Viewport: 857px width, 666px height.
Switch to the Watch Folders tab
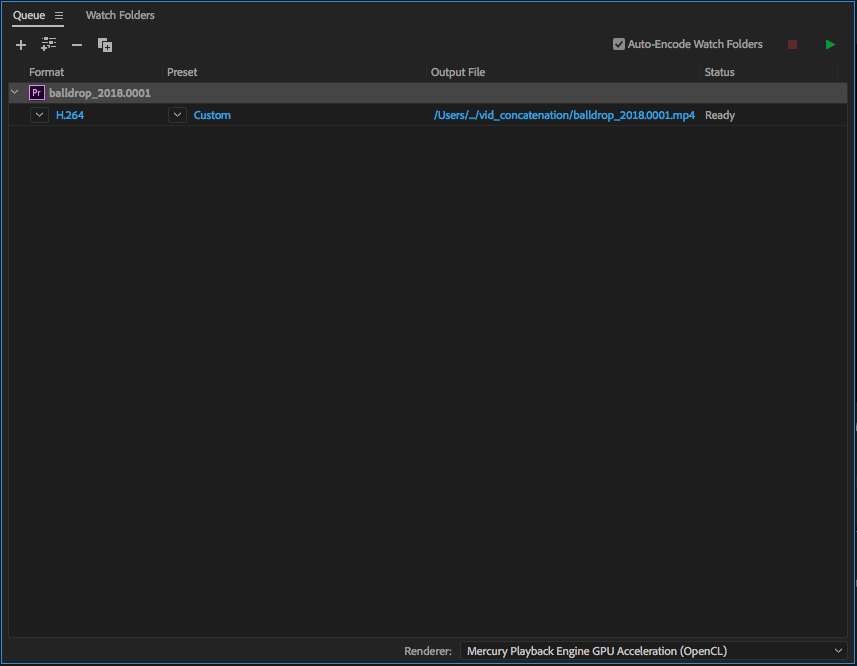[120, 16]
